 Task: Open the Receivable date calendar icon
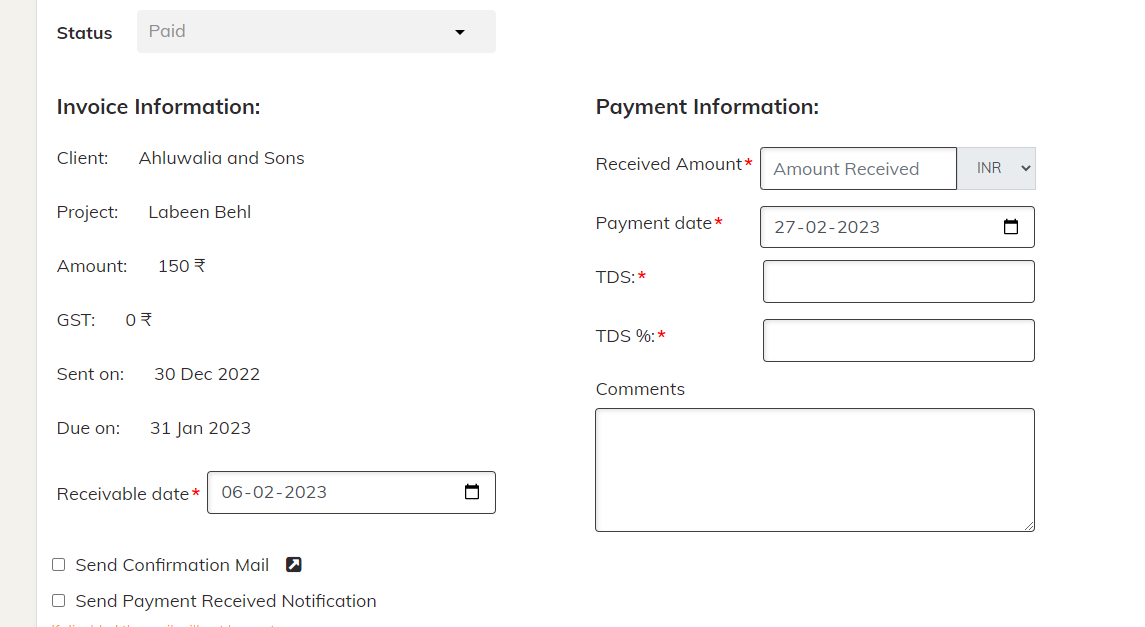click(472, 491)
